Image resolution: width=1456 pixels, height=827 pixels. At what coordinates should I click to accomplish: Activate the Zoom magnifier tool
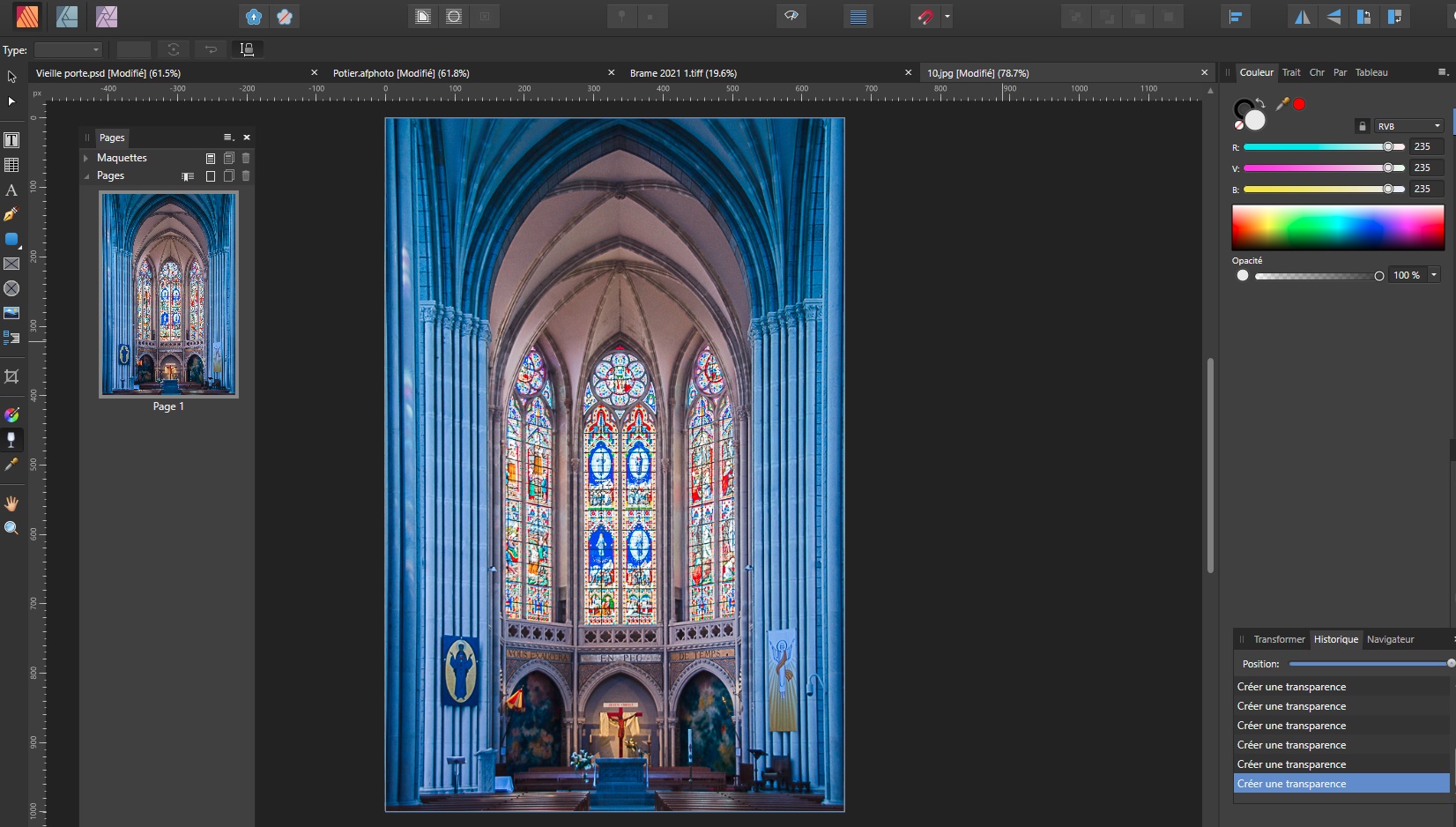click(11, 528)
